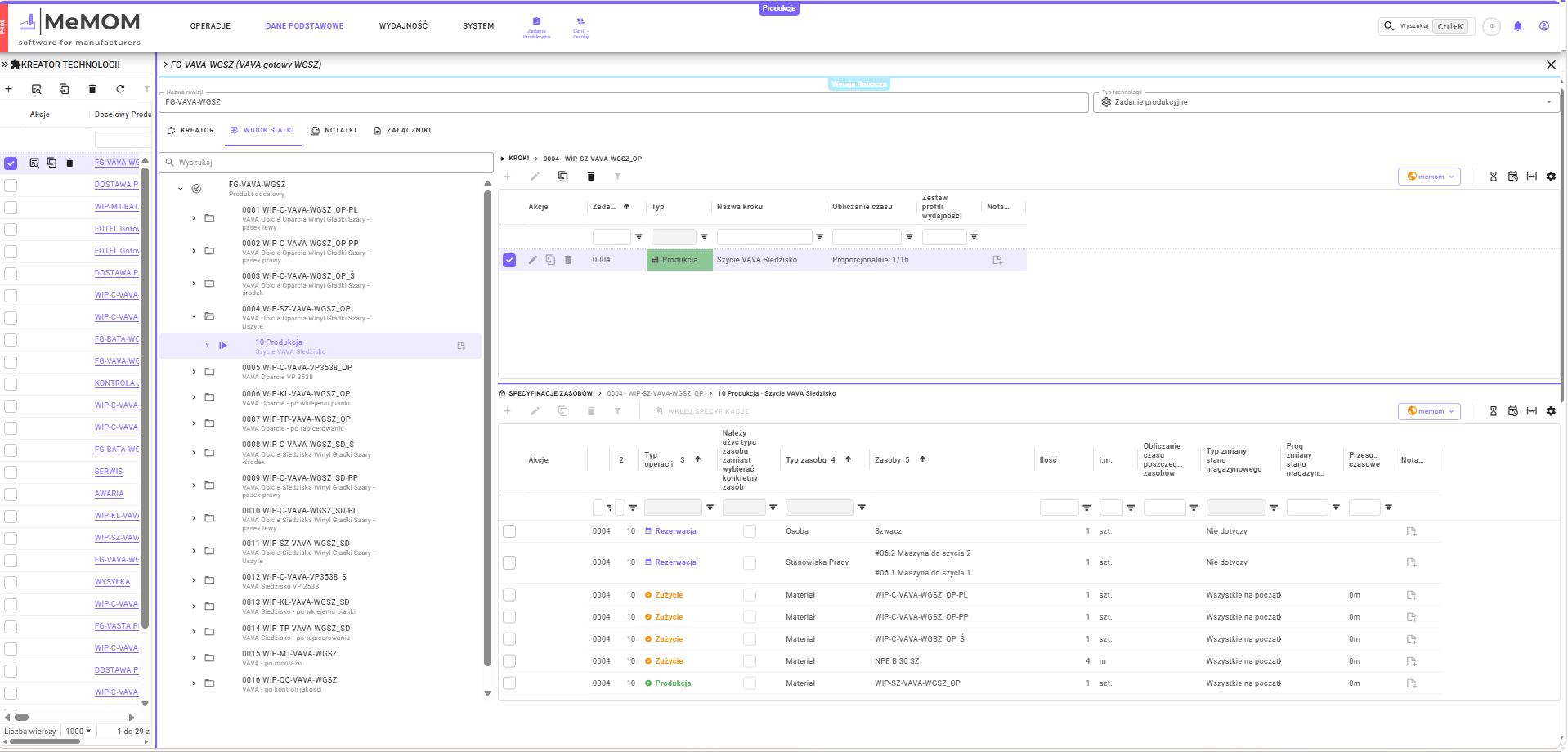Select checkbox for Szwacz resource row
The width and height of the screenshot is (1568, 752).
coord(509,531)
